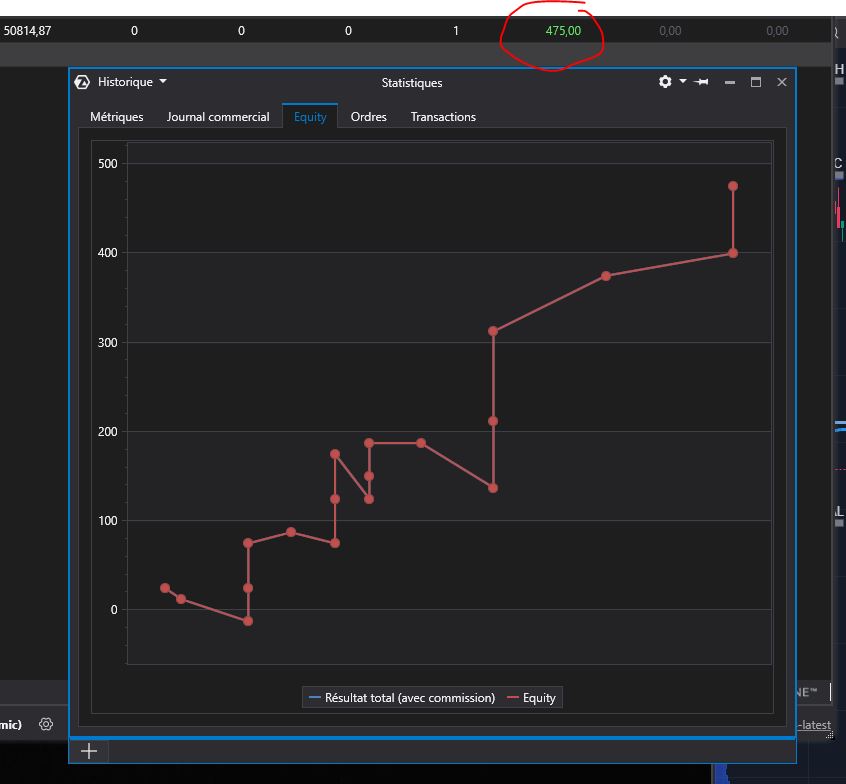This screenshot has height=784, width=846.
Task: Click the Statistiques title text
Action: (412, 83)
